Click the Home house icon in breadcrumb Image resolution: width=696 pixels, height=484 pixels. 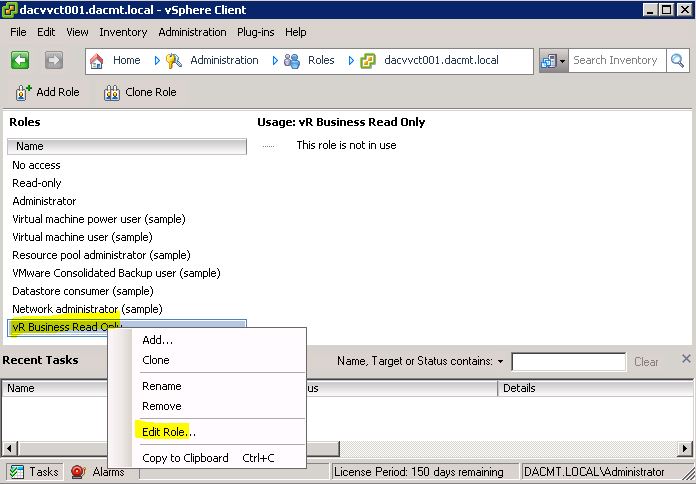click(x=96, y=61)
